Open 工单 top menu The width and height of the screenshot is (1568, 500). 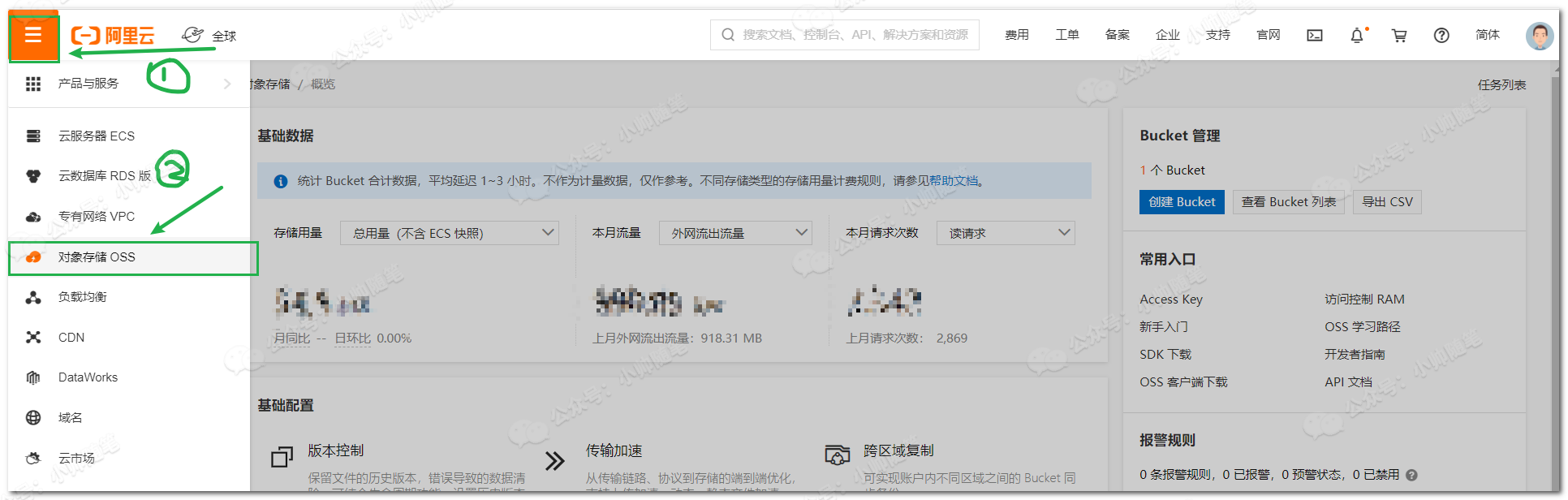[x=1067, y=35]
